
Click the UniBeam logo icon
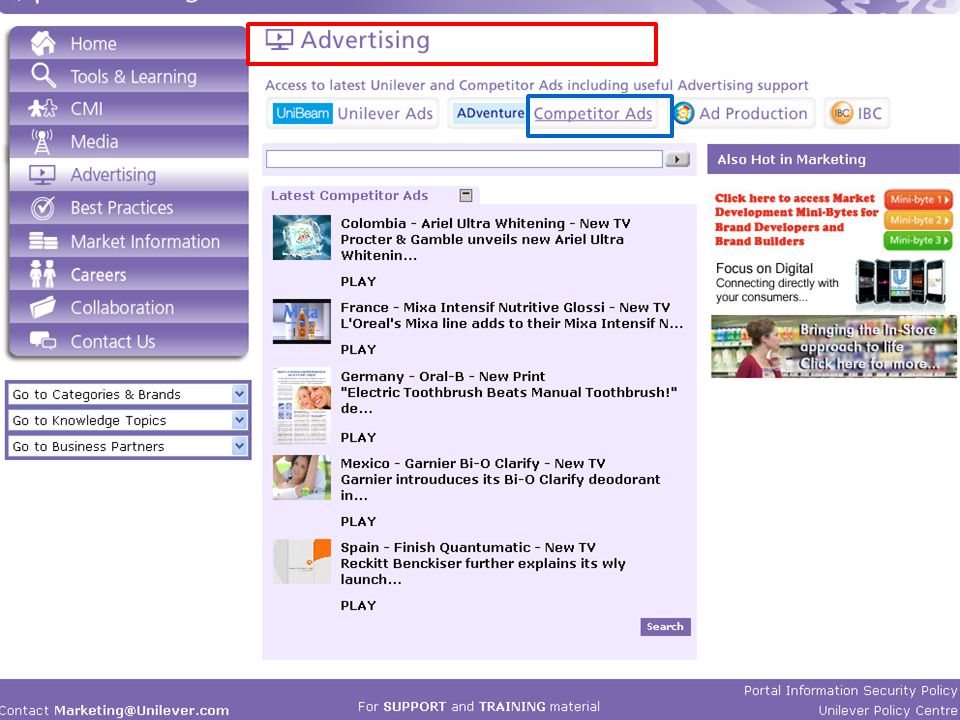point(302,113)
